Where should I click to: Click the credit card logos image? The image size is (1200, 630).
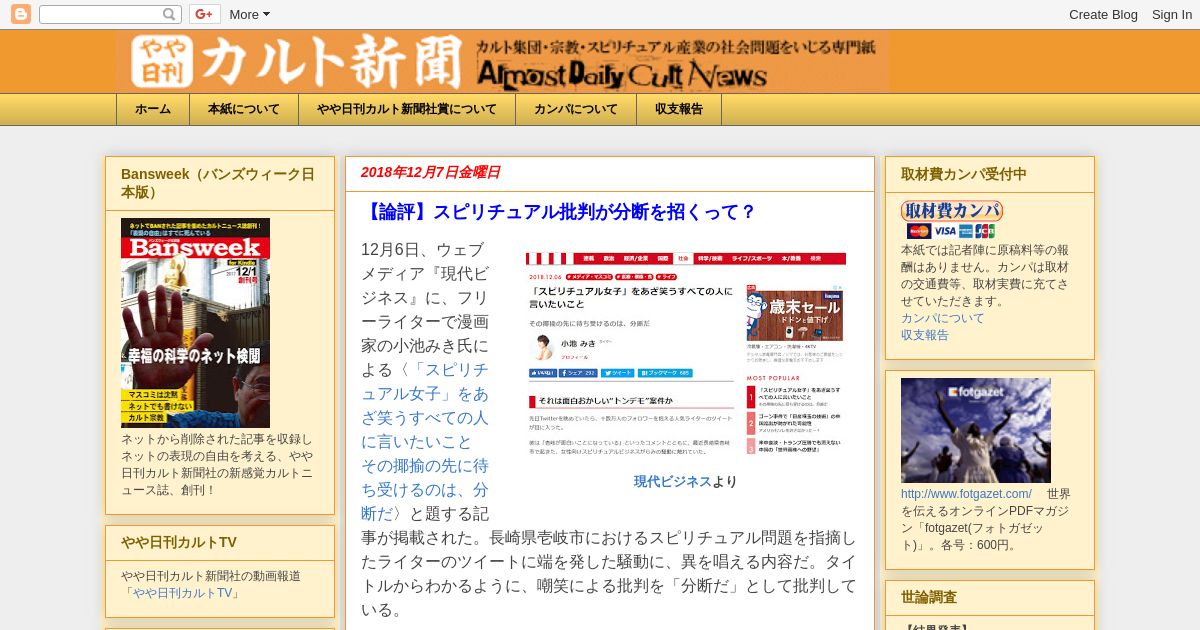tap(951, 231)
